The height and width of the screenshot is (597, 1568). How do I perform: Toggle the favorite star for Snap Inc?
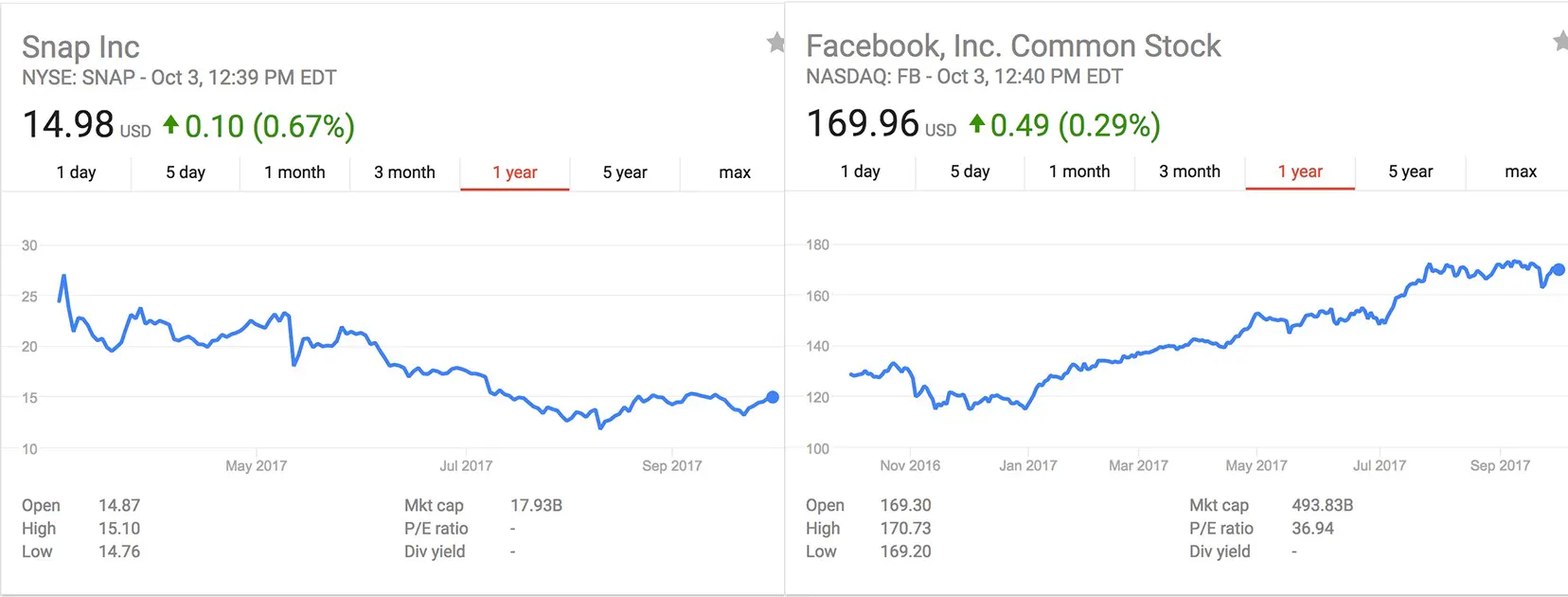point(776,43)
